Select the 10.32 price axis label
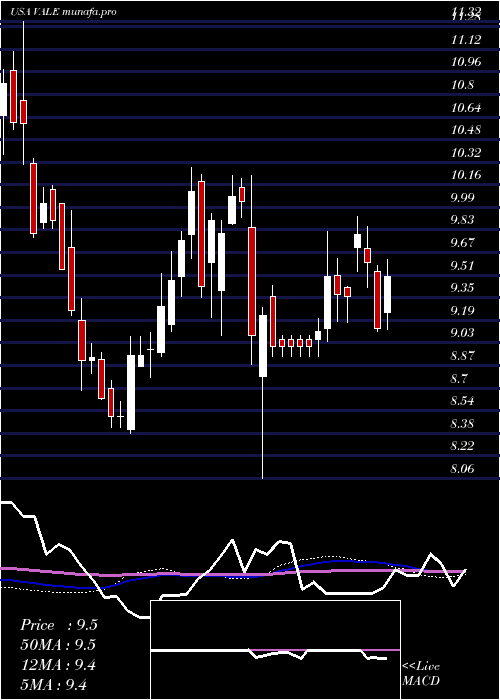This screenshot has width=500, height=700. [466, 153]
